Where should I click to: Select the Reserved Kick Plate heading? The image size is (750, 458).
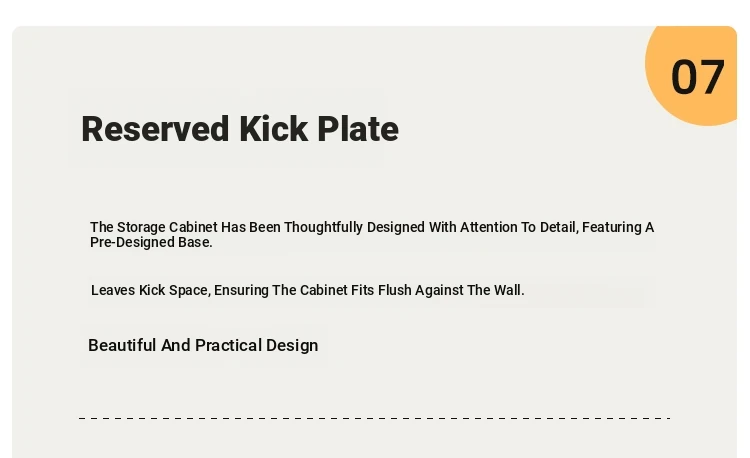[x=240, y=129]
